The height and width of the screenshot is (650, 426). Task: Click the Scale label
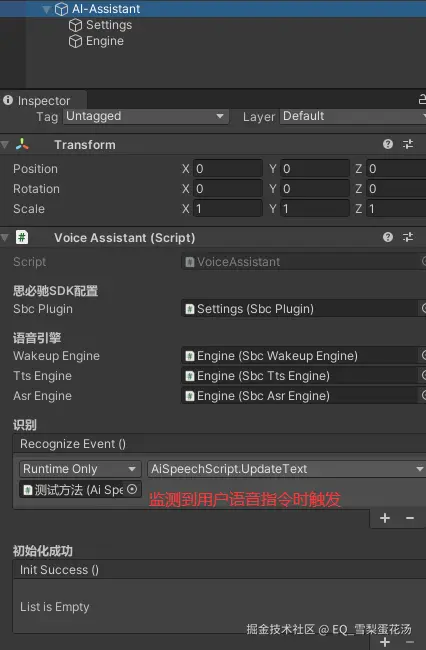(29, 209)
